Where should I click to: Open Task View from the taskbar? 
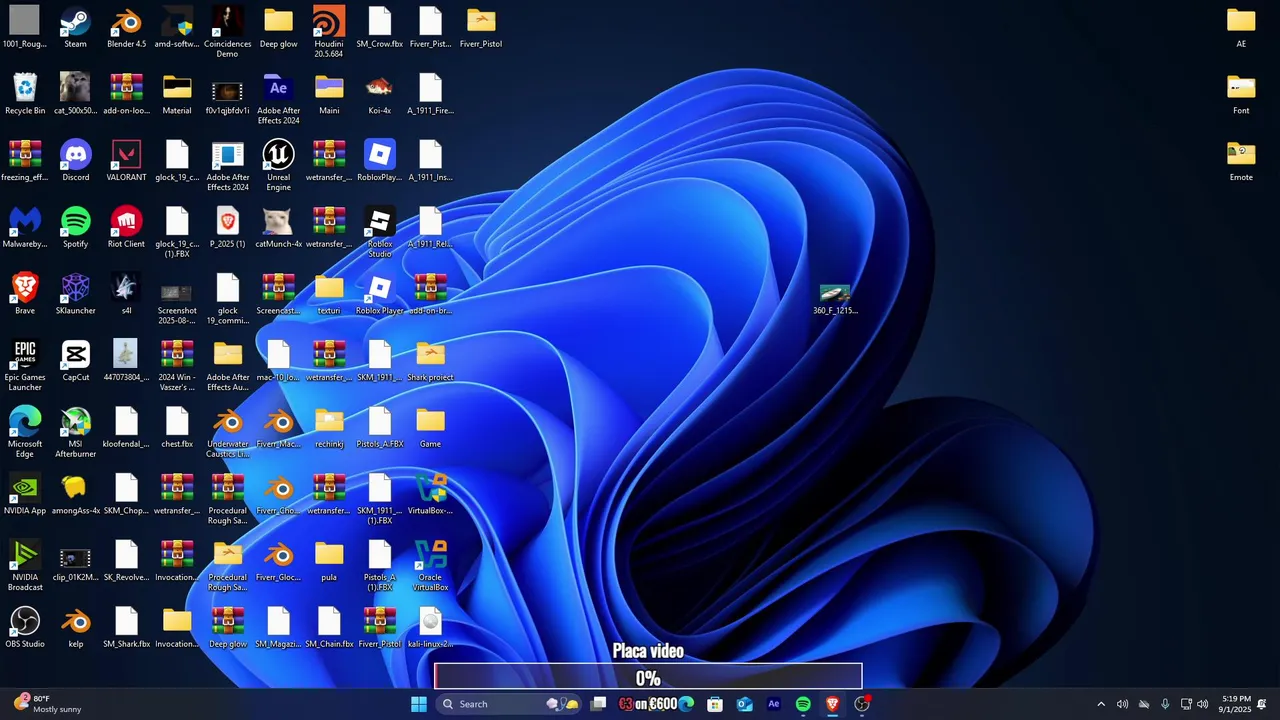pos(598,704)
